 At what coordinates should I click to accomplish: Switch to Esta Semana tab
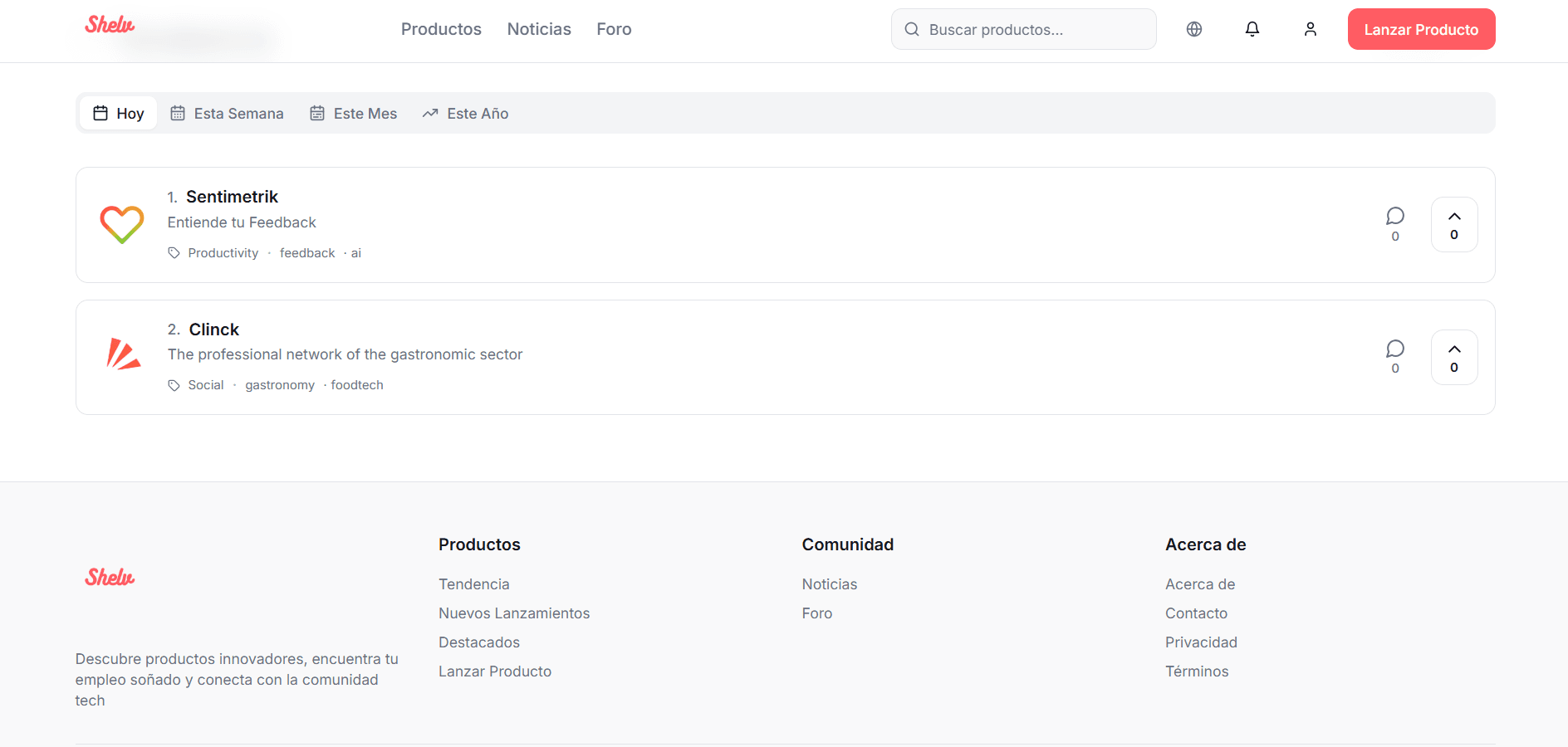227,113
